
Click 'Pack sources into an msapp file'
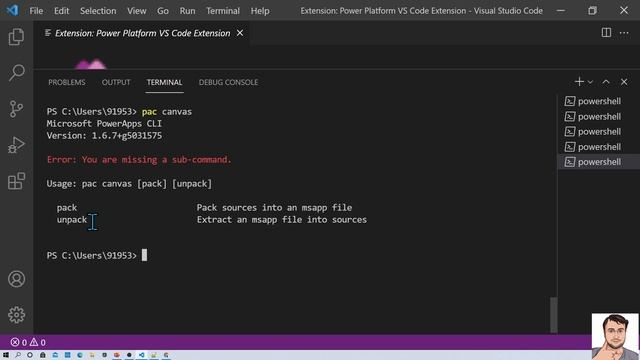(x=274, y=208)
